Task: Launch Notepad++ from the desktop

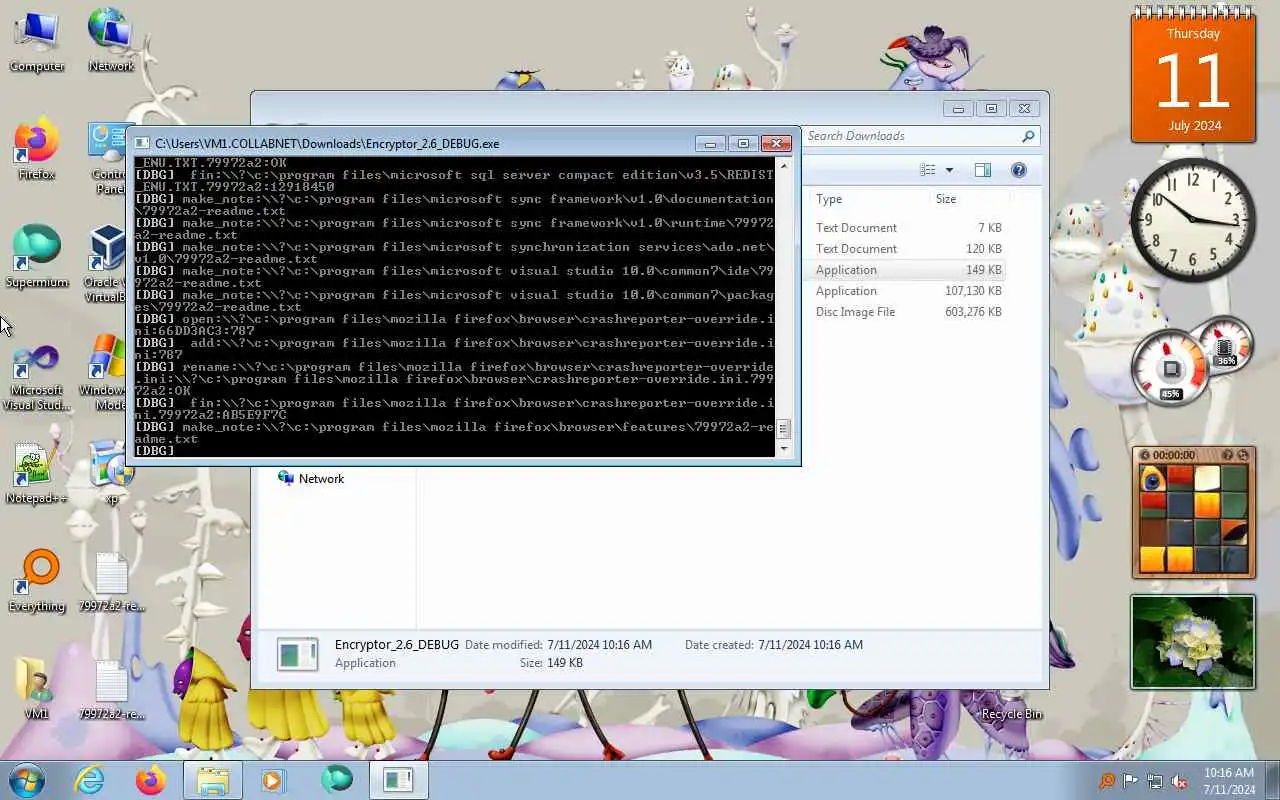Action: 37,473
